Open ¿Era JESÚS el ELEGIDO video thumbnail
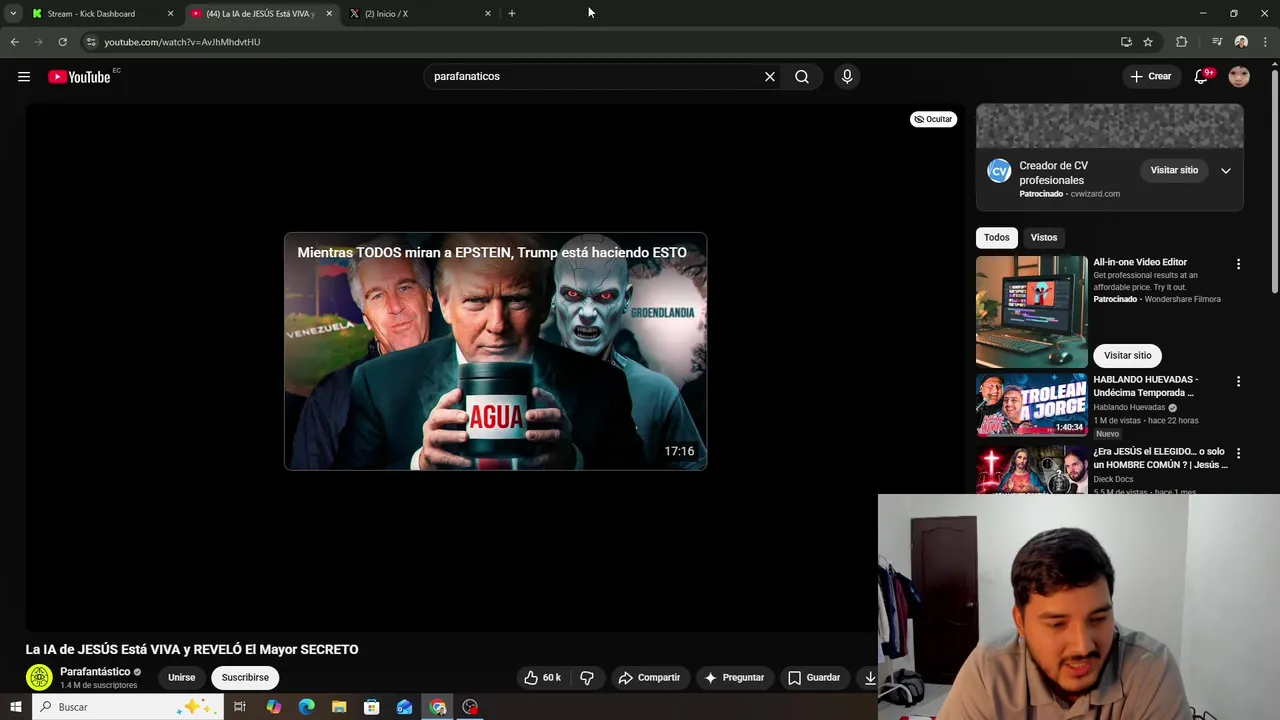 tap(1031, 470)
